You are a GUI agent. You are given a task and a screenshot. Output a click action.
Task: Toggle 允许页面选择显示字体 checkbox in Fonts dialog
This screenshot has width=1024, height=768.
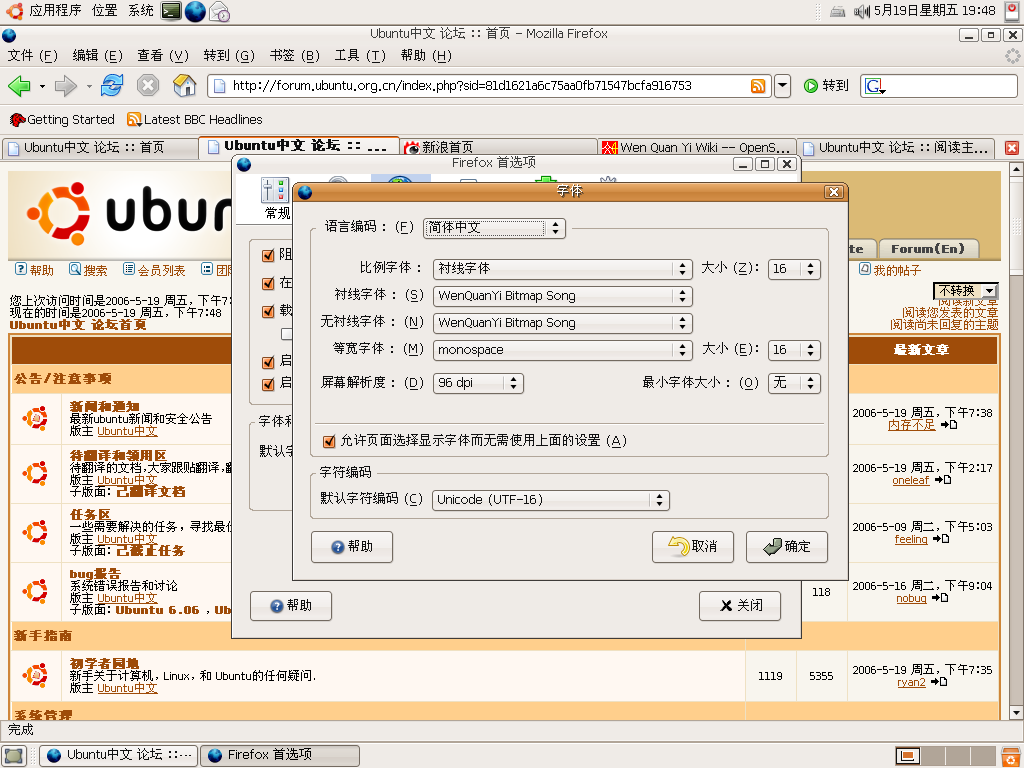pyautogui.click(x=329, y=441)
